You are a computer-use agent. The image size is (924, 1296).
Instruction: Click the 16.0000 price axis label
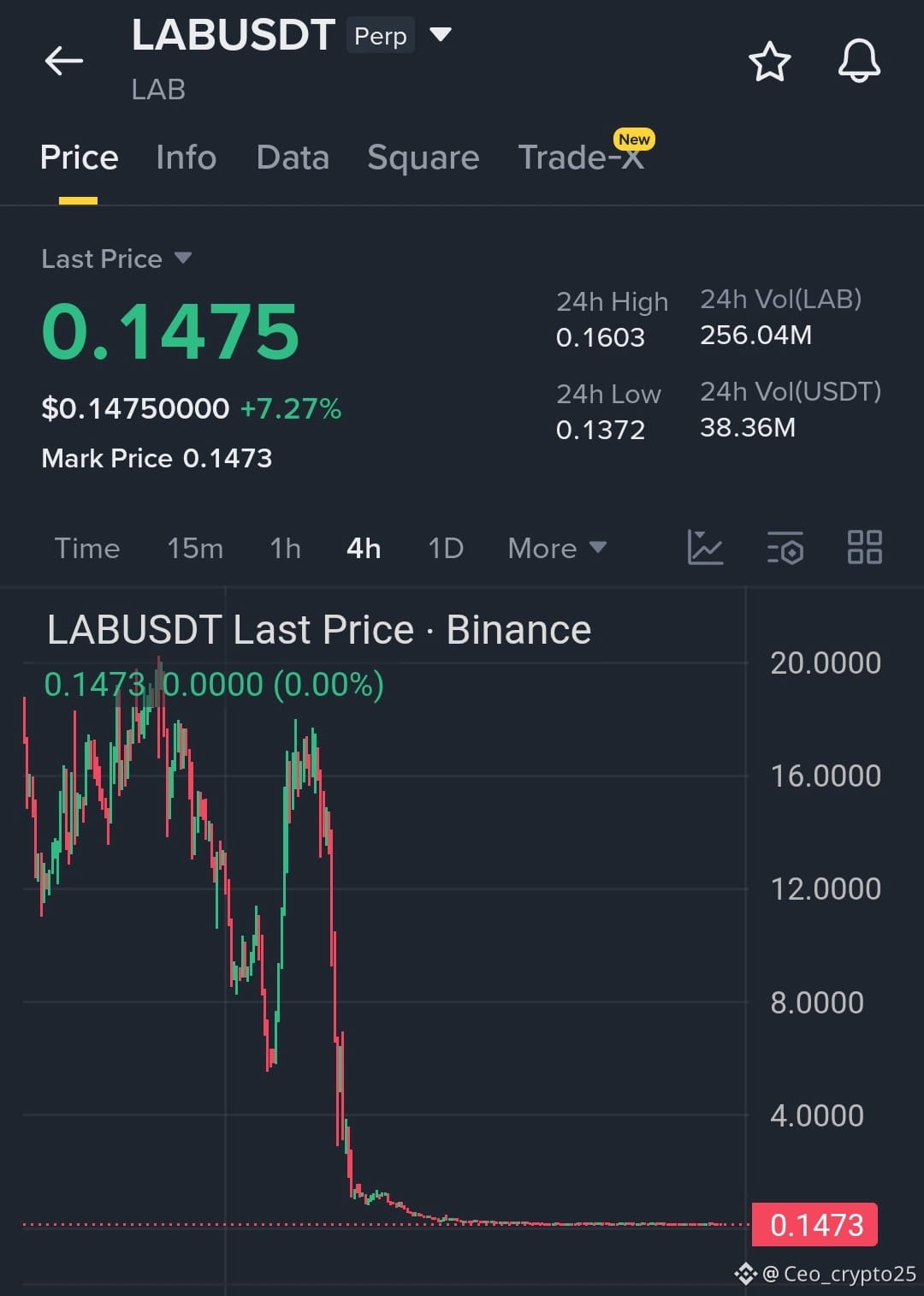tap(826, 776)
